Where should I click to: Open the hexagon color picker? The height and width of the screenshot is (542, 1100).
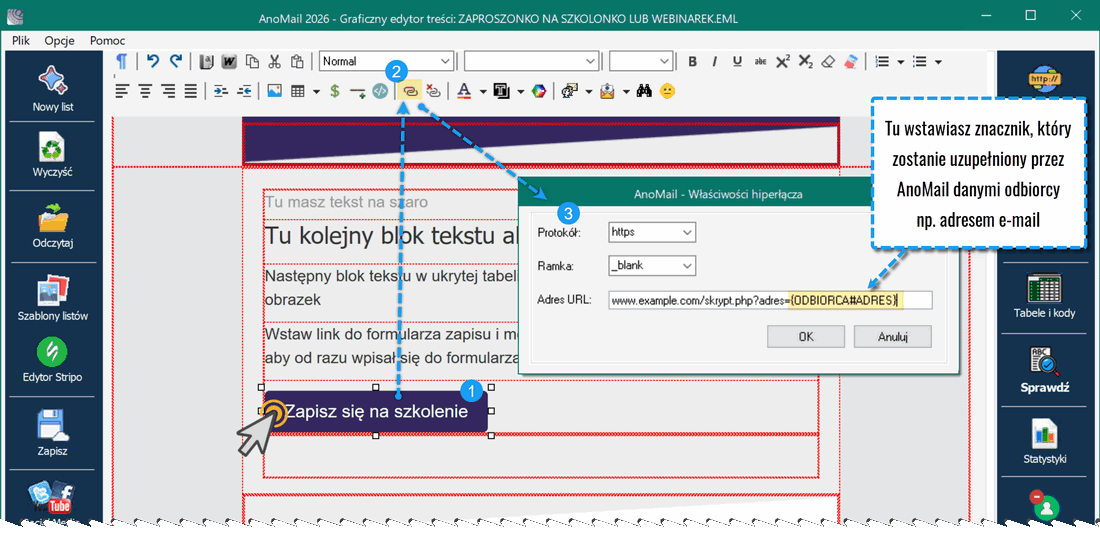[x=539, y=91]
